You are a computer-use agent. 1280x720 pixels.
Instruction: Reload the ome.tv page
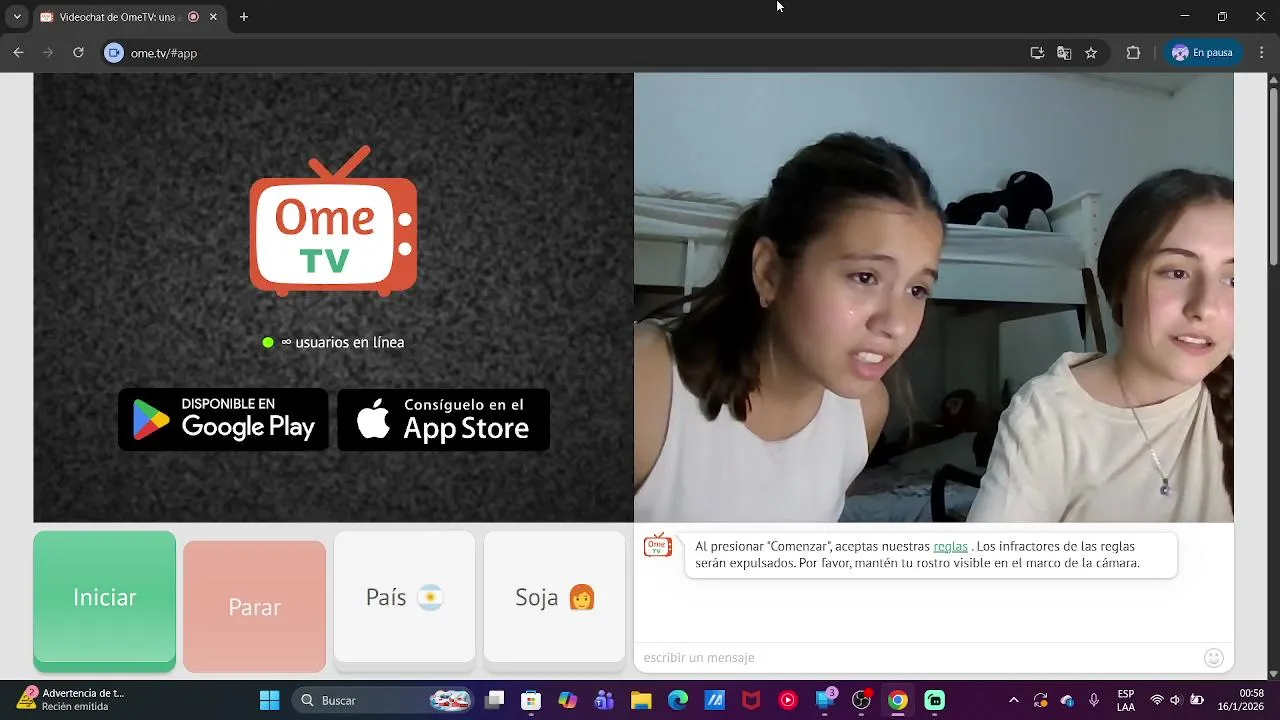click(x=78, y=53)
